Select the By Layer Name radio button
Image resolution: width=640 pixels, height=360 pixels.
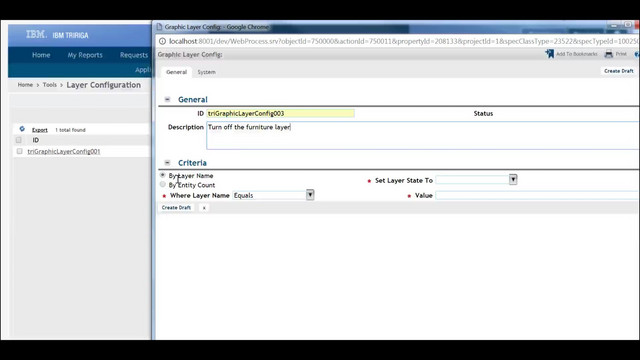coord(162,175)
